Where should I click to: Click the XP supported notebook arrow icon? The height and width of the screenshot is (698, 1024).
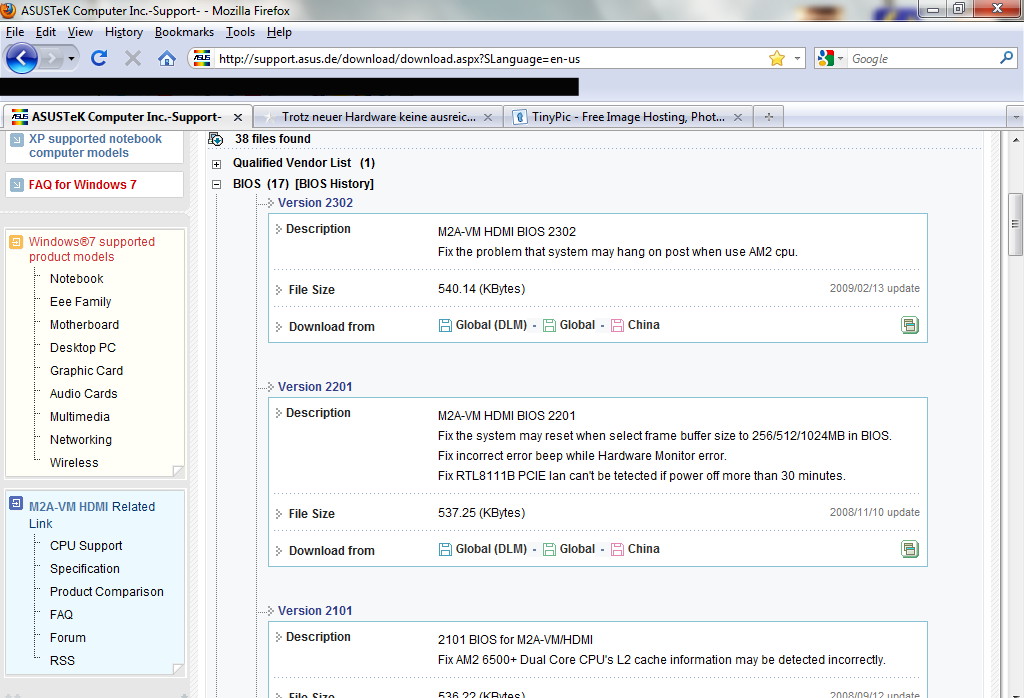click(17, 140)
